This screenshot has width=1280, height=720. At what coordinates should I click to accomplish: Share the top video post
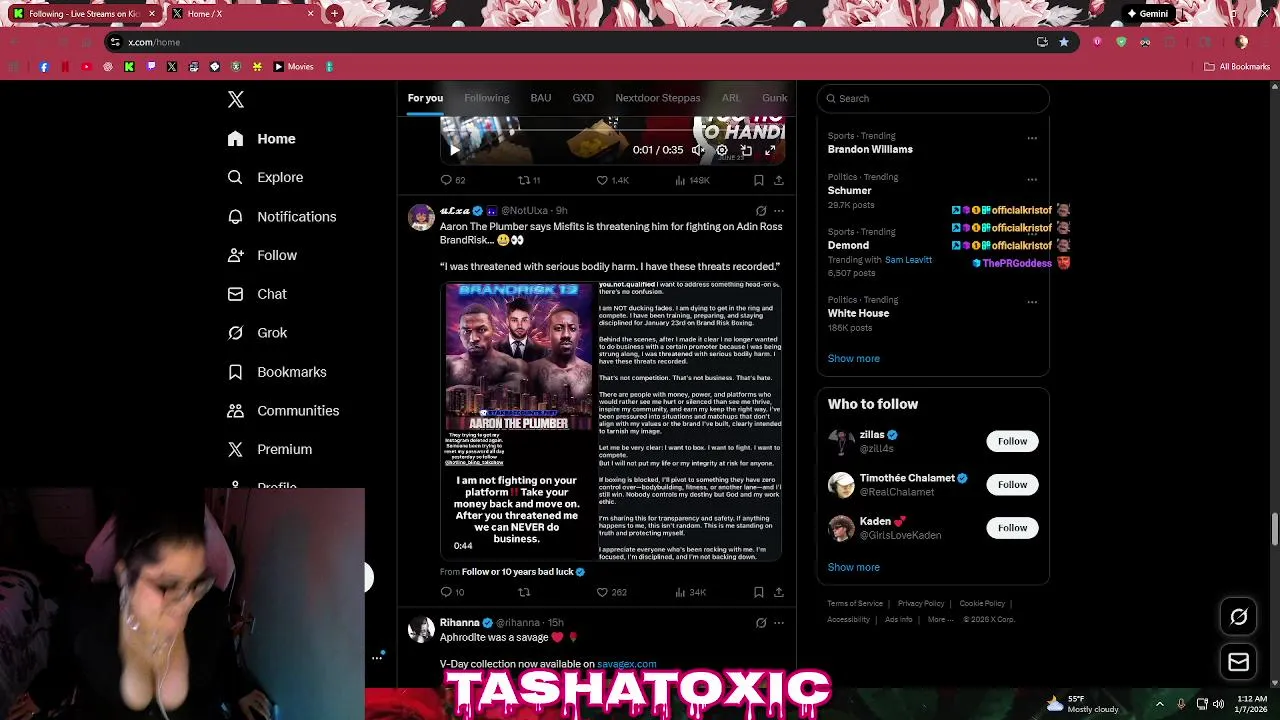pos(779,180)
